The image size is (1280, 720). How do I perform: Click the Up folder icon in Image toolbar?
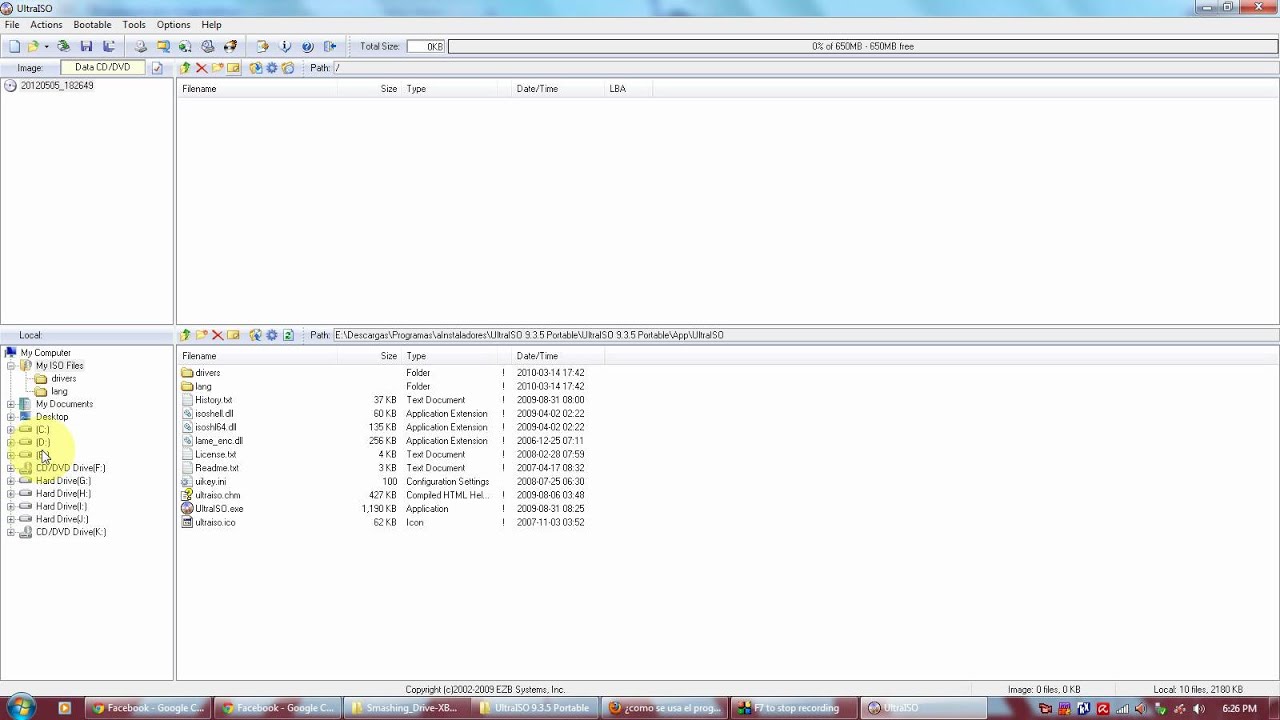[x=185, y=68]
